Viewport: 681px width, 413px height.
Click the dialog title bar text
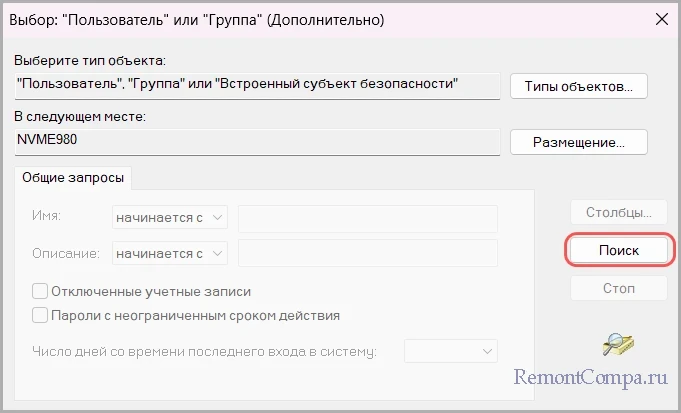(x=197, y=20)
